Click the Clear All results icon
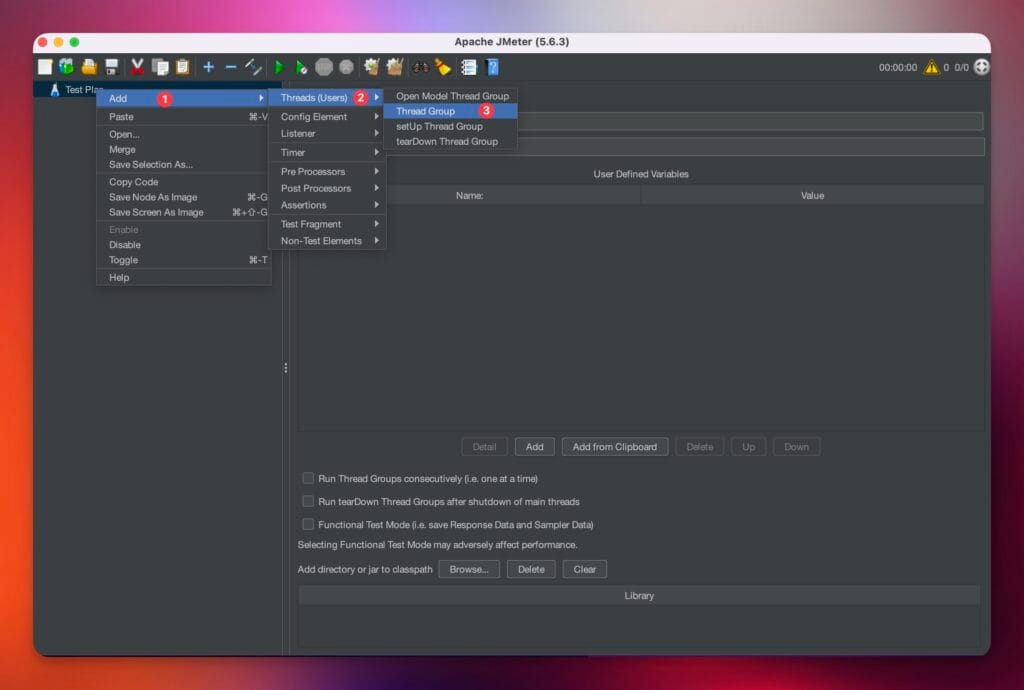This screenshot has height=690, width=1024. tap(394, 67)
